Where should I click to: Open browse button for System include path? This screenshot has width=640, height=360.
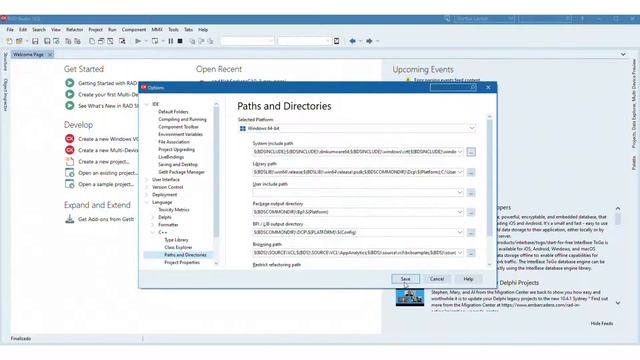click(x=471, y=152)
